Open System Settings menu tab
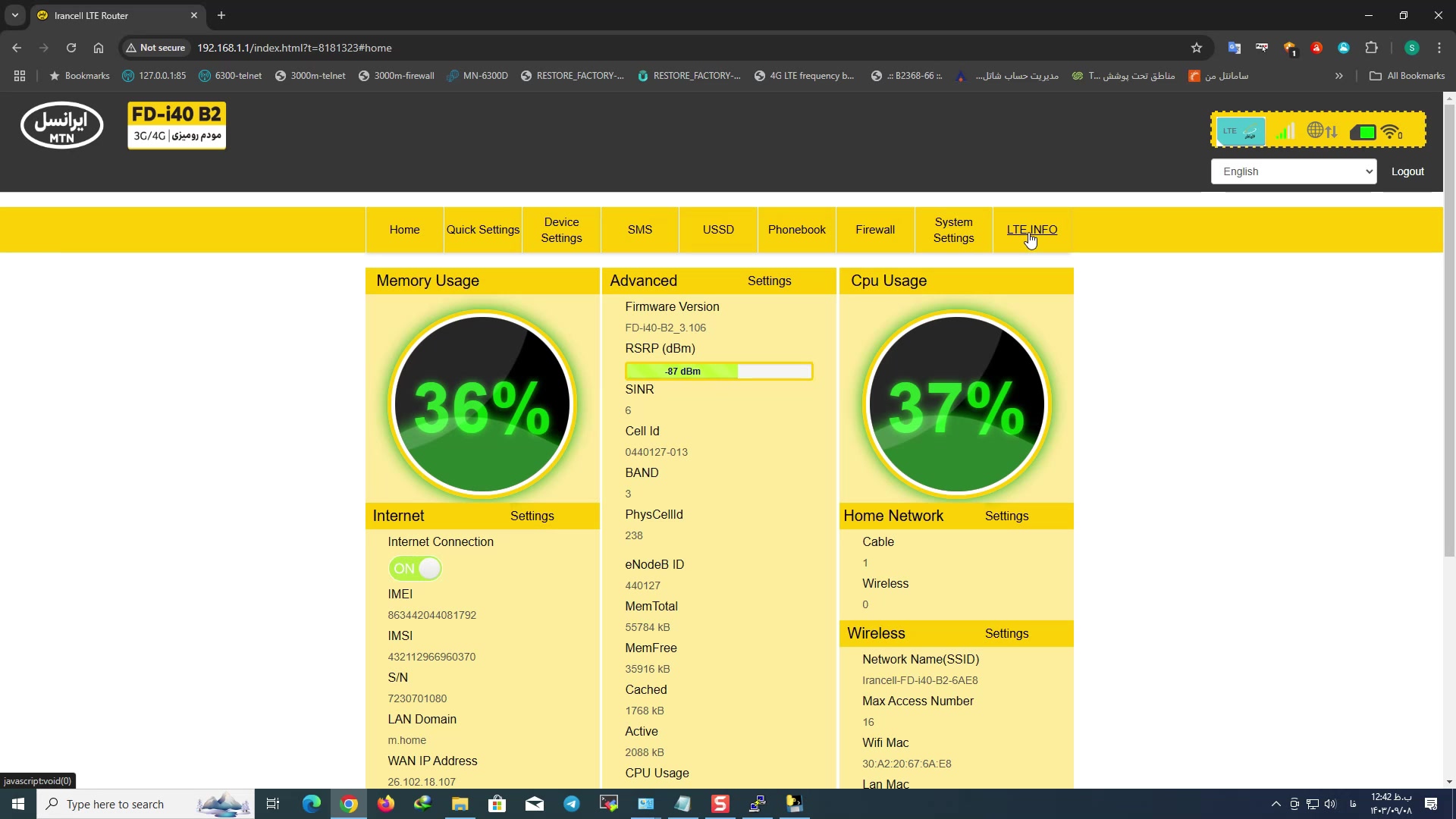 [954, 230]
